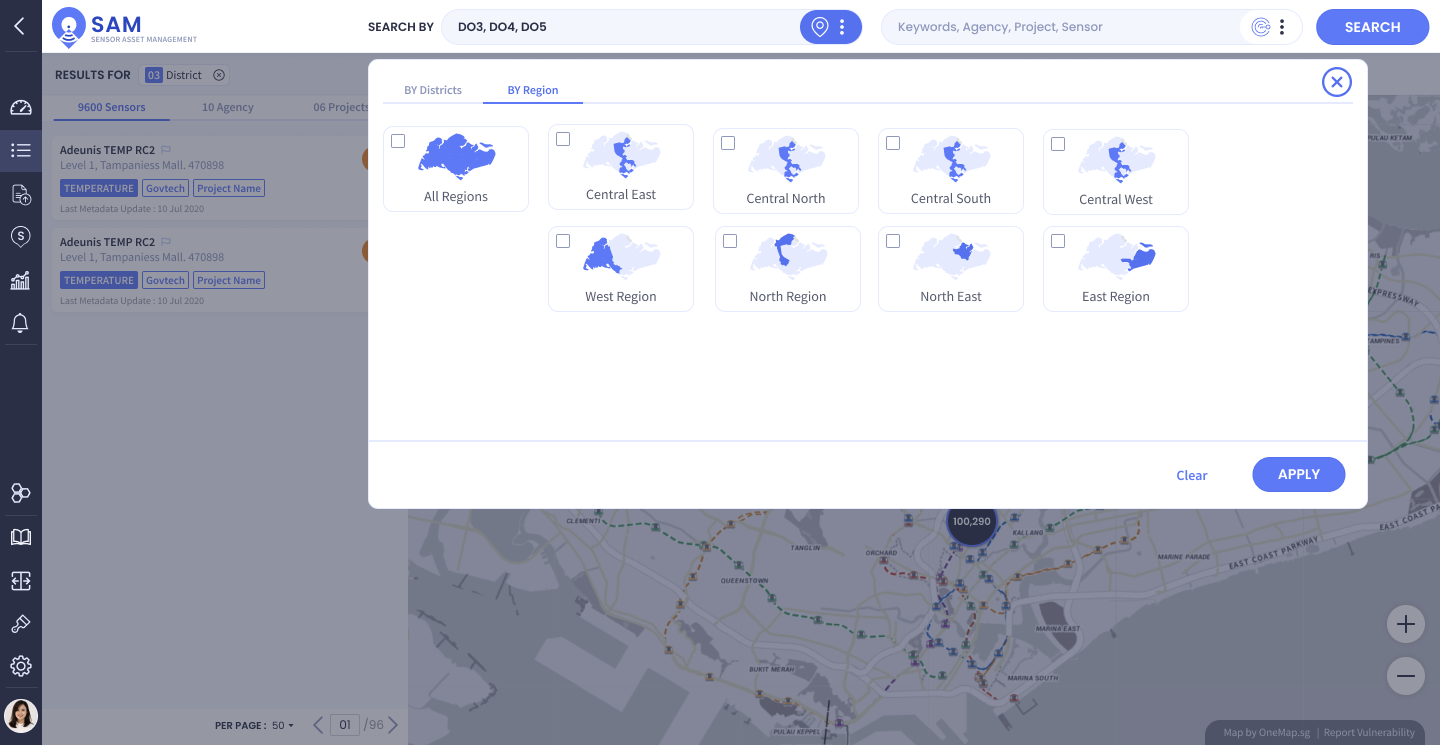Click the first card's TEMPERATURE tag
Image resolution: width=1440 pixels, height=745 pixels.
click(x=99, y=188)
